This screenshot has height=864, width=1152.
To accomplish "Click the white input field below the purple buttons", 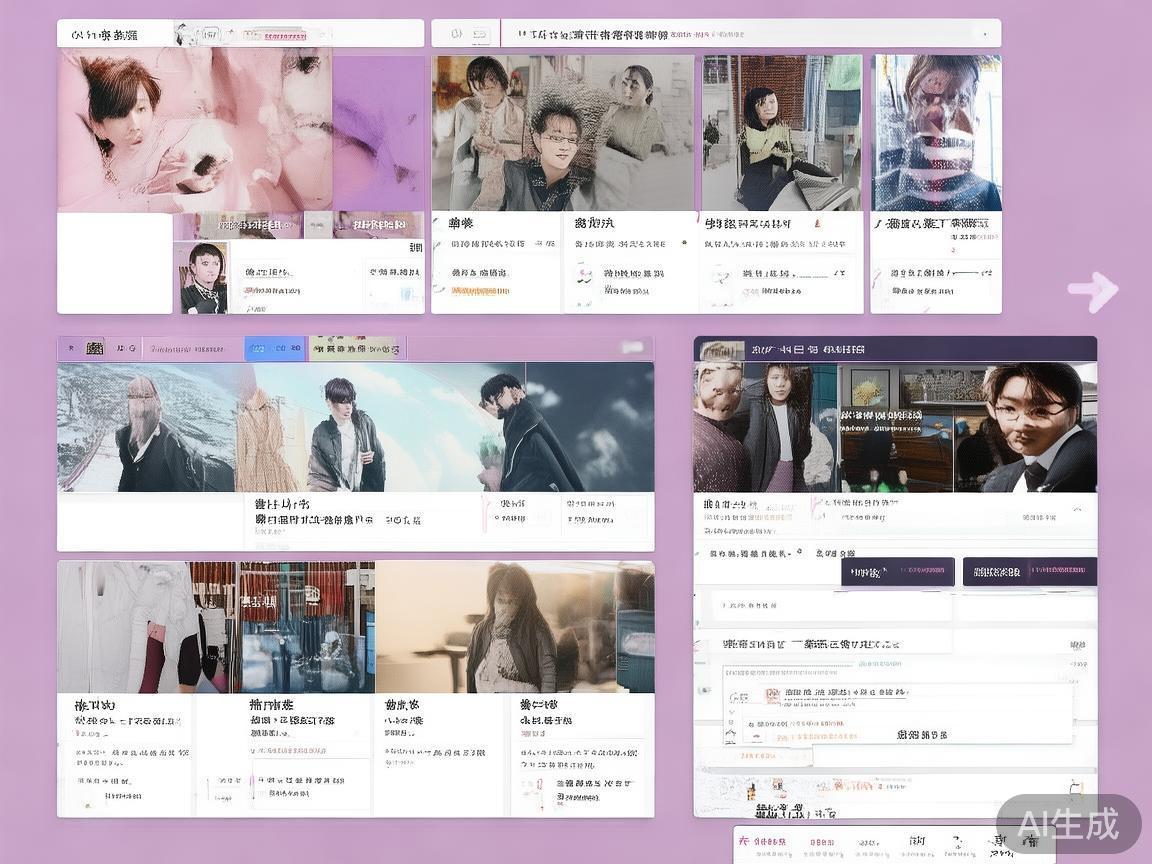I will click(x=832, y=606).
